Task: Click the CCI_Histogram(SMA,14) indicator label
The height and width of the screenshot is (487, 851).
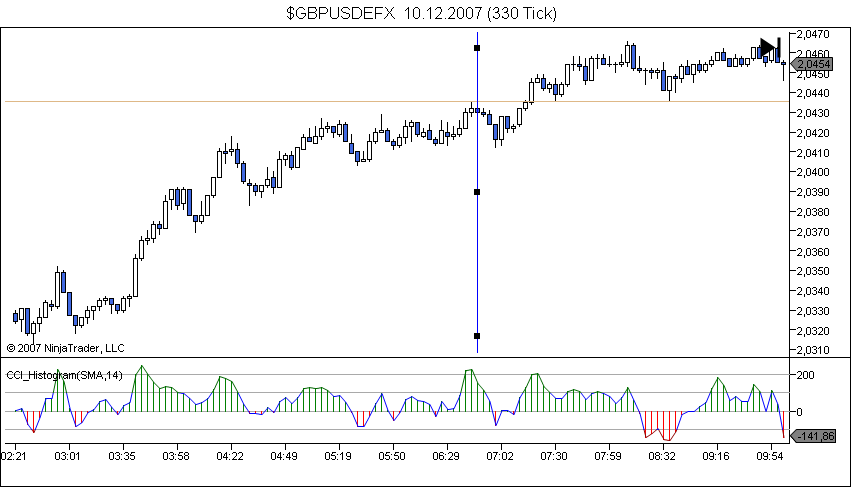Action: point(64,375)
